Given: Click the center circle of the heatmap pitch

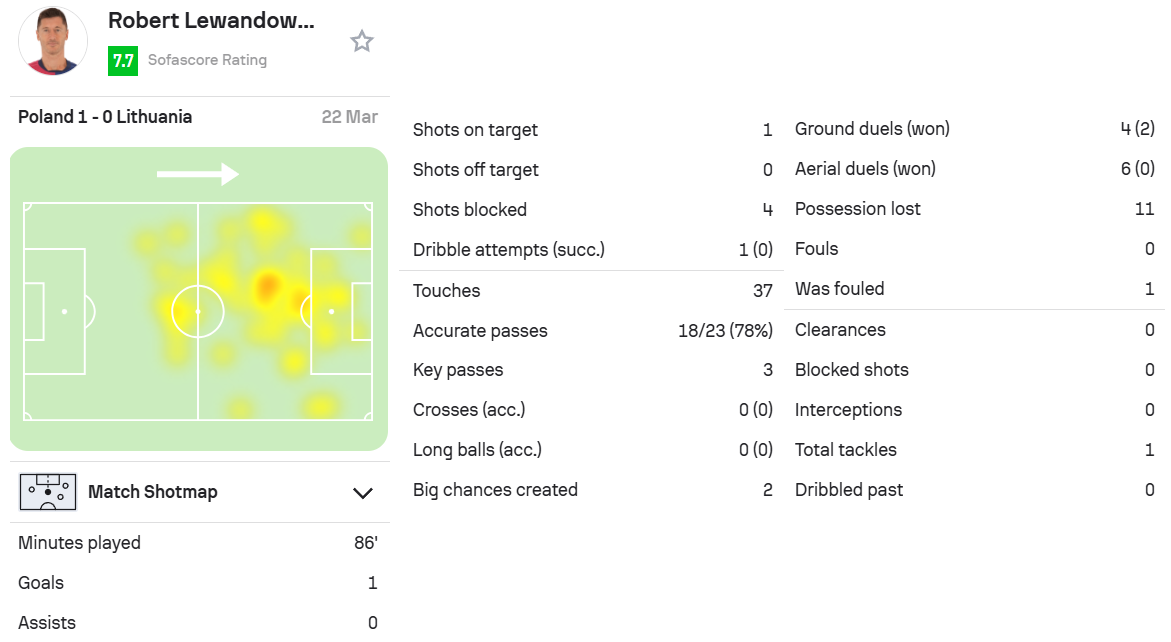Looking at the screenshot, I should coord(198,311).
